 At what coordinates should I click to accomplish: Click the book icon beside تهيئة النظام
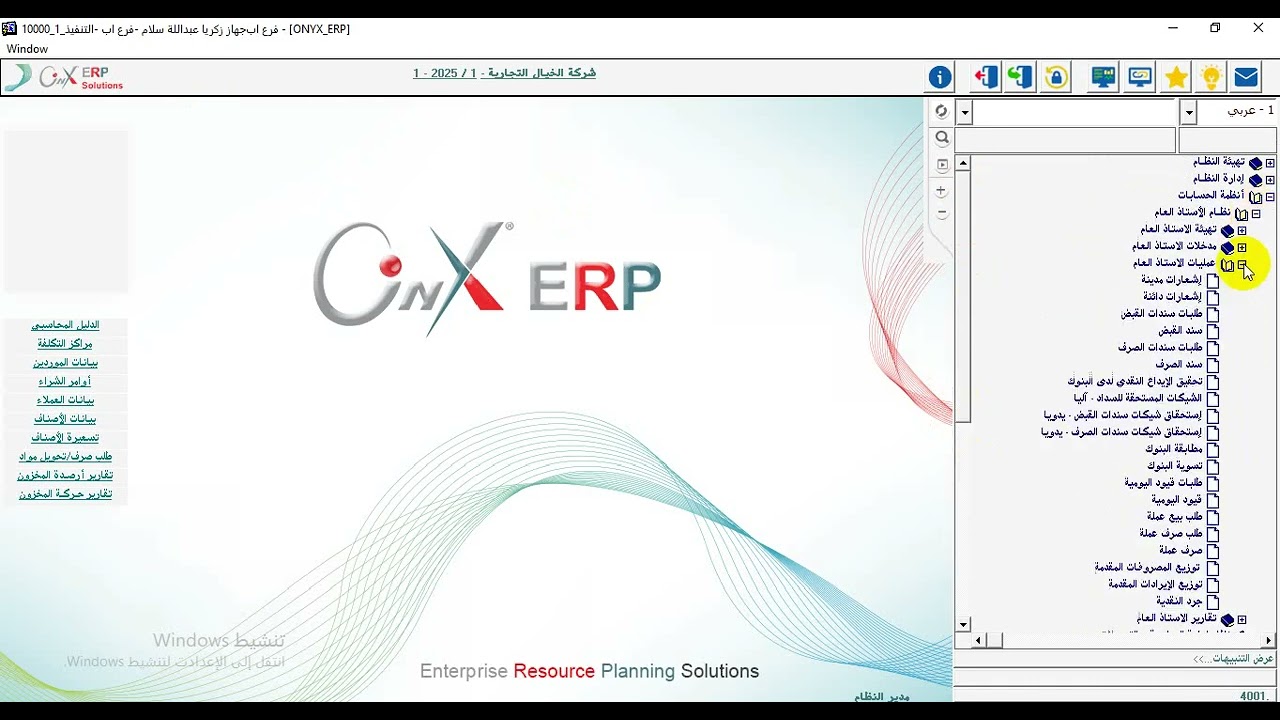[x=1255, y=162]
